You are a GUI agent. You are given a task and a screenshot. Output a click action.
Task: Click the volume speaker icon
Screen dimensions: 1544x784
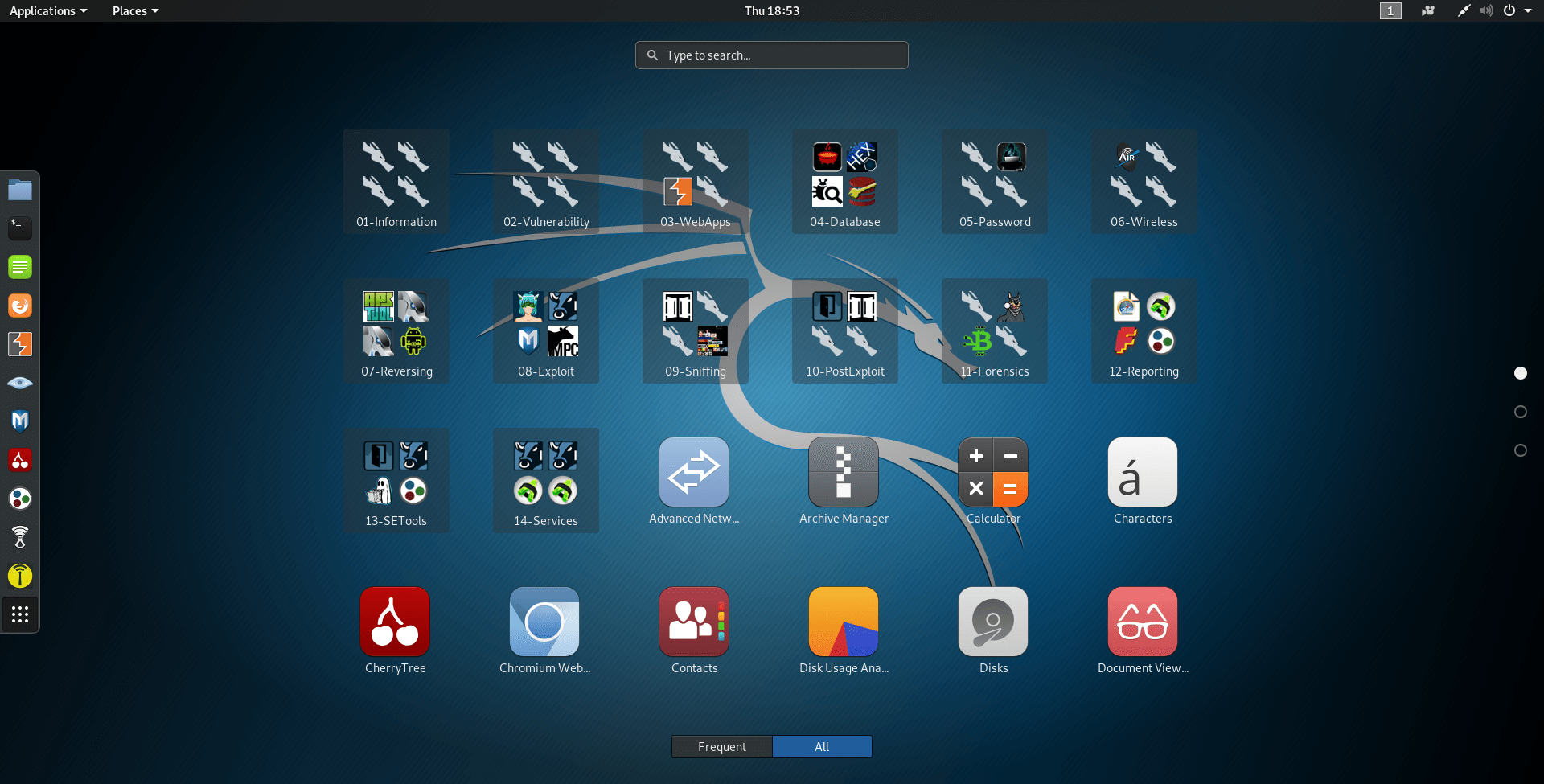point(1487,10)
